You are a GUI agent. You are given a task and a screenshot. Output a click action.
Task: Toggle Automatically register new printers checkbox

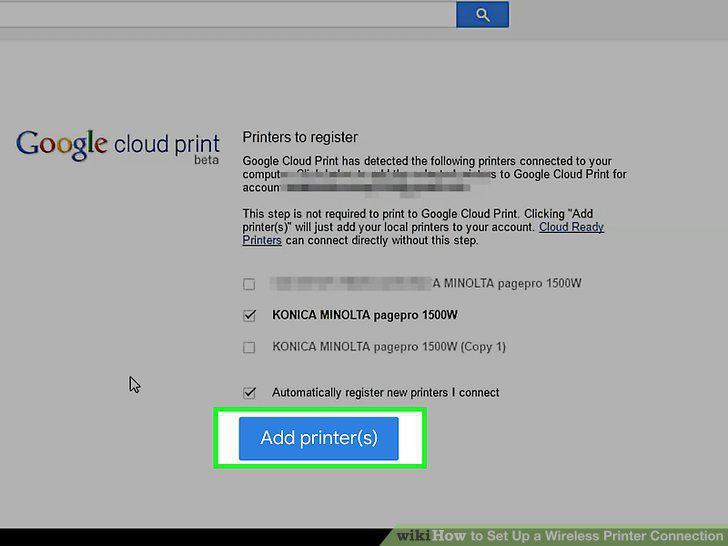click(x=249, y=392)
